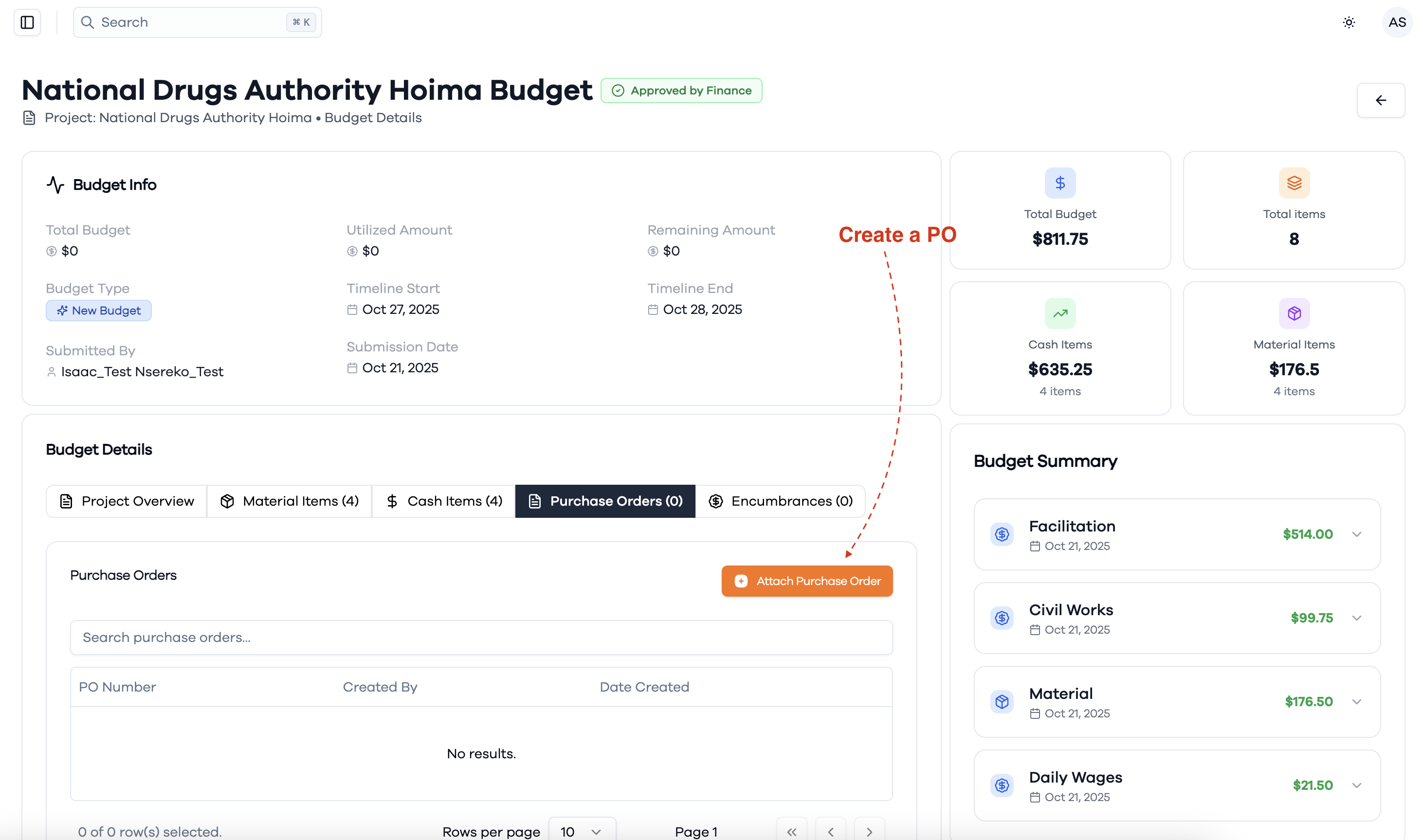Click the top Search bar
This screenshot has width=1423, height=840.
197,23
